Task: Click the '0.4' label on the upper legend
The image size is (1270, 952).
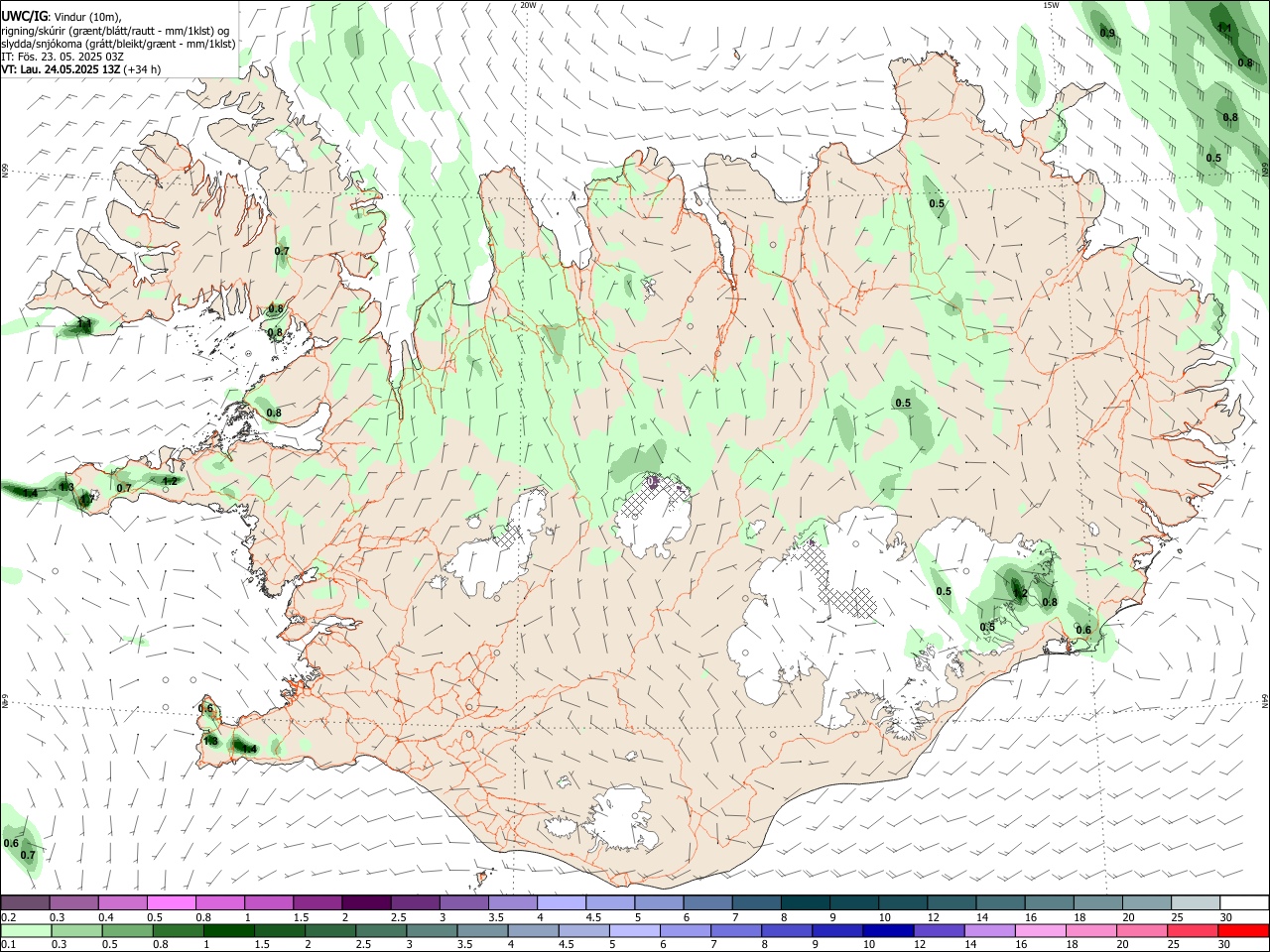Action: coord(106,917)
